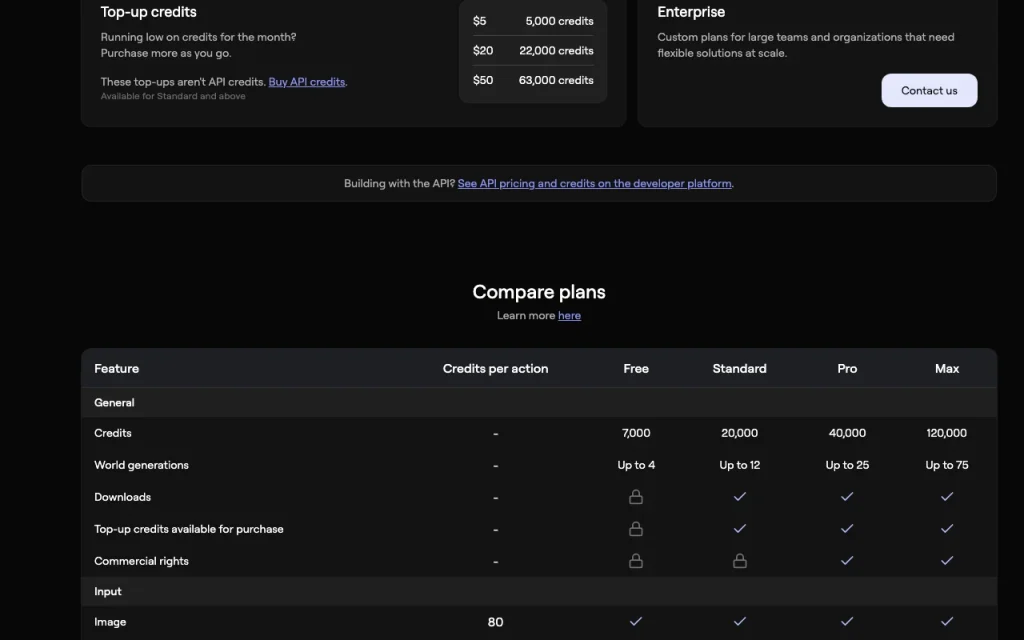Click the Top-up credits heading
Screen dimensions: 1024x640
pyautogui.click(x=148, y=12)
